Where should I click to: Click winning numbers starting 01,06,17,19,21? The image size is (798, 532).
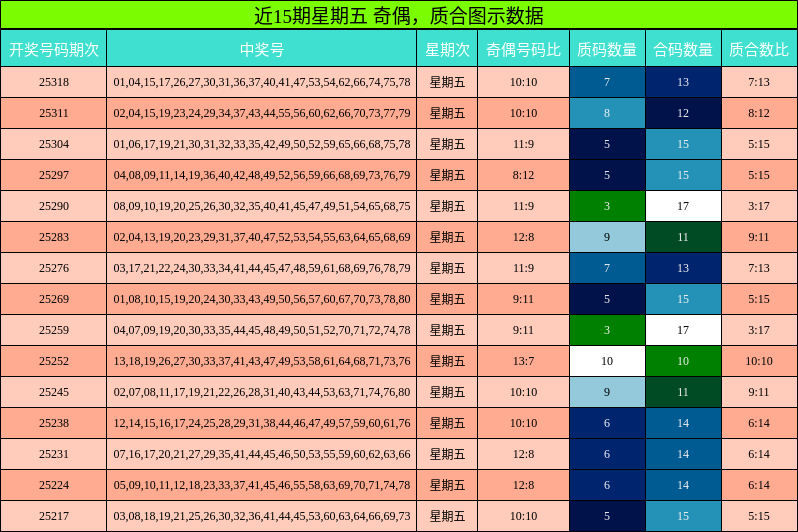[262, 145]
